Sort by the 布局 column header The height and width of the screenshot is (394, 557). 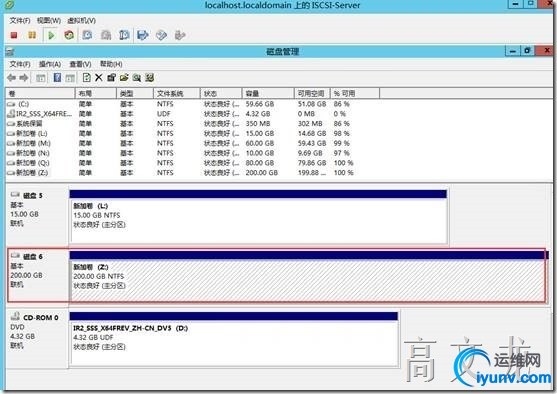(96, 93)
